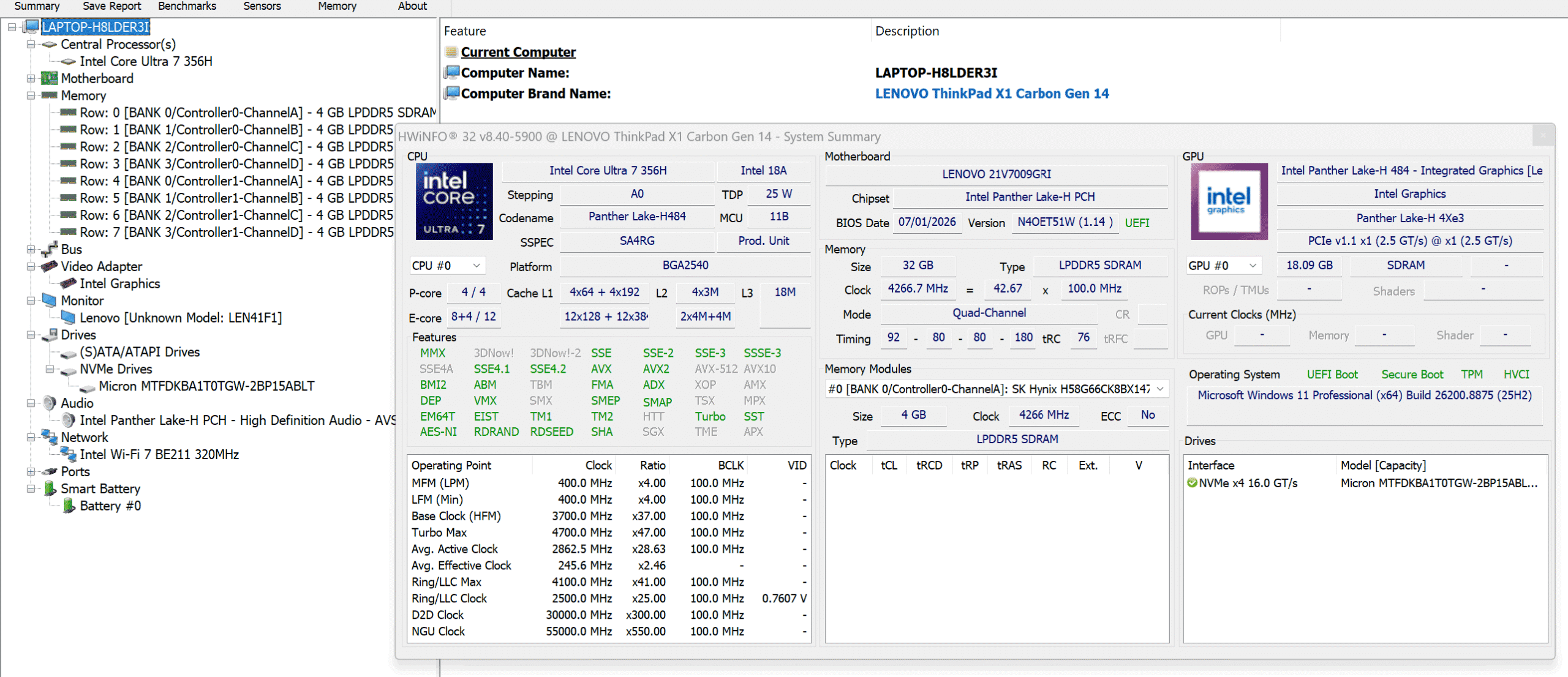Click the Central Processor(s) chip icon

[50, 45]
